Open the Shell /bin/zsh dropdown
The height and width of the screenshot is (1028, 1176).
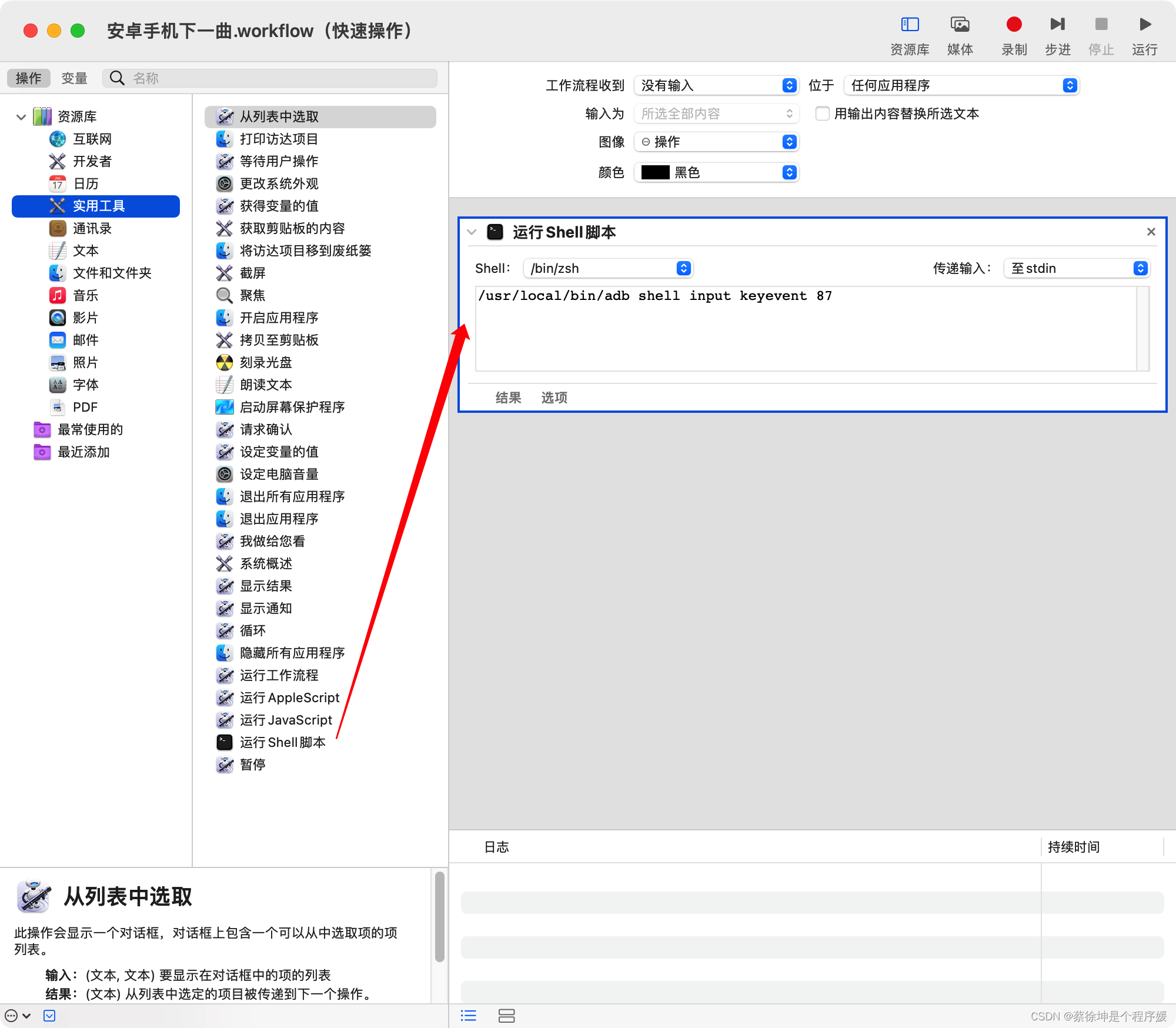click(608, 268)
